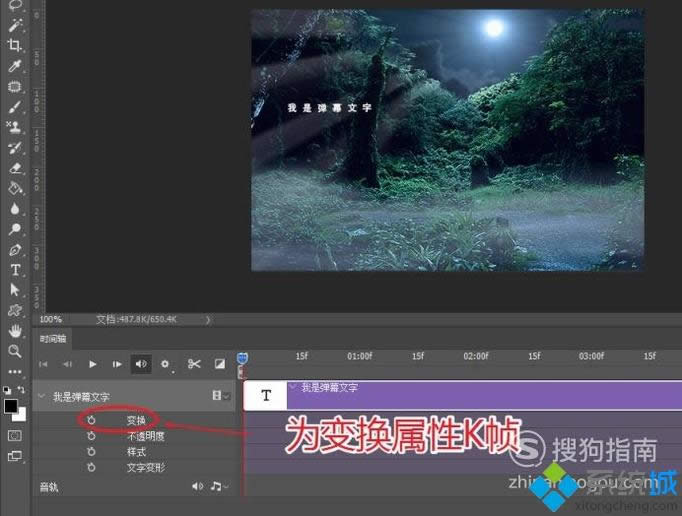Select the Dodge tool

pyautogui.click(x=15, y=229)
